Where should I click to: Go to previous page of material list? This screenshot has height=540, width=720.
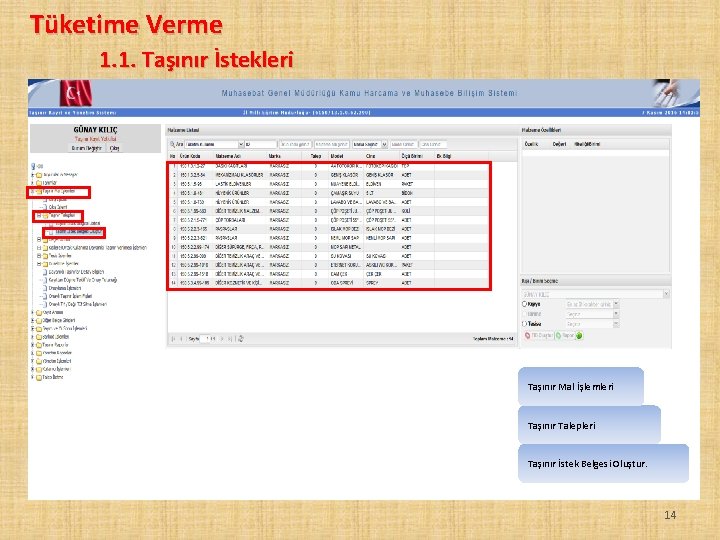coord(181,339)
